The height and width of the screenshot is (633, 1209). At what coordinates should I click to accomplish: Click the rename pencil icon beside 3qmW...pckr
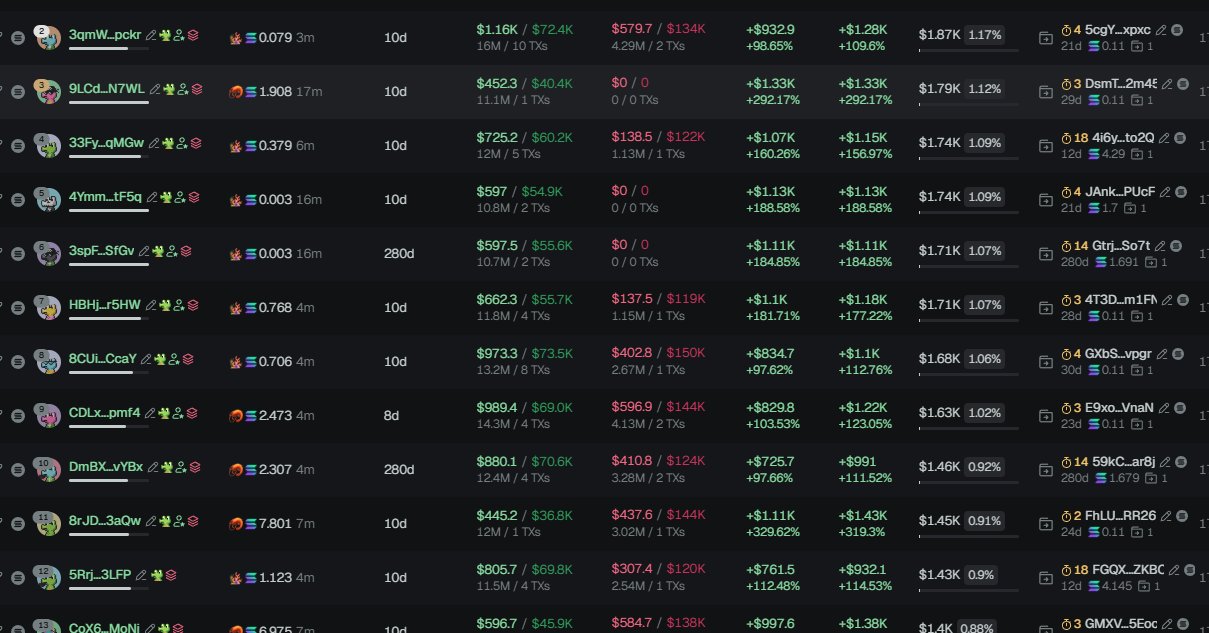tap(151, 35)
